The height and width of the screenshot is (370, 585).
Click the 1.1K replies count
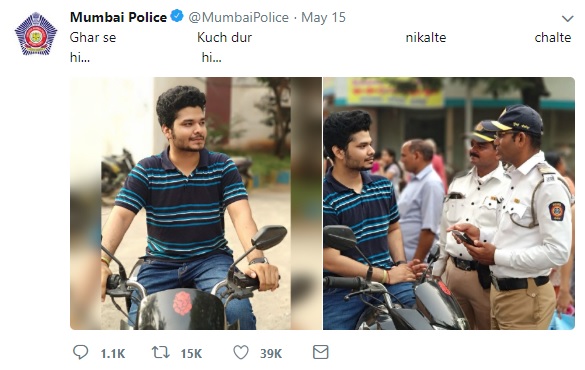[x=113, y=353]
